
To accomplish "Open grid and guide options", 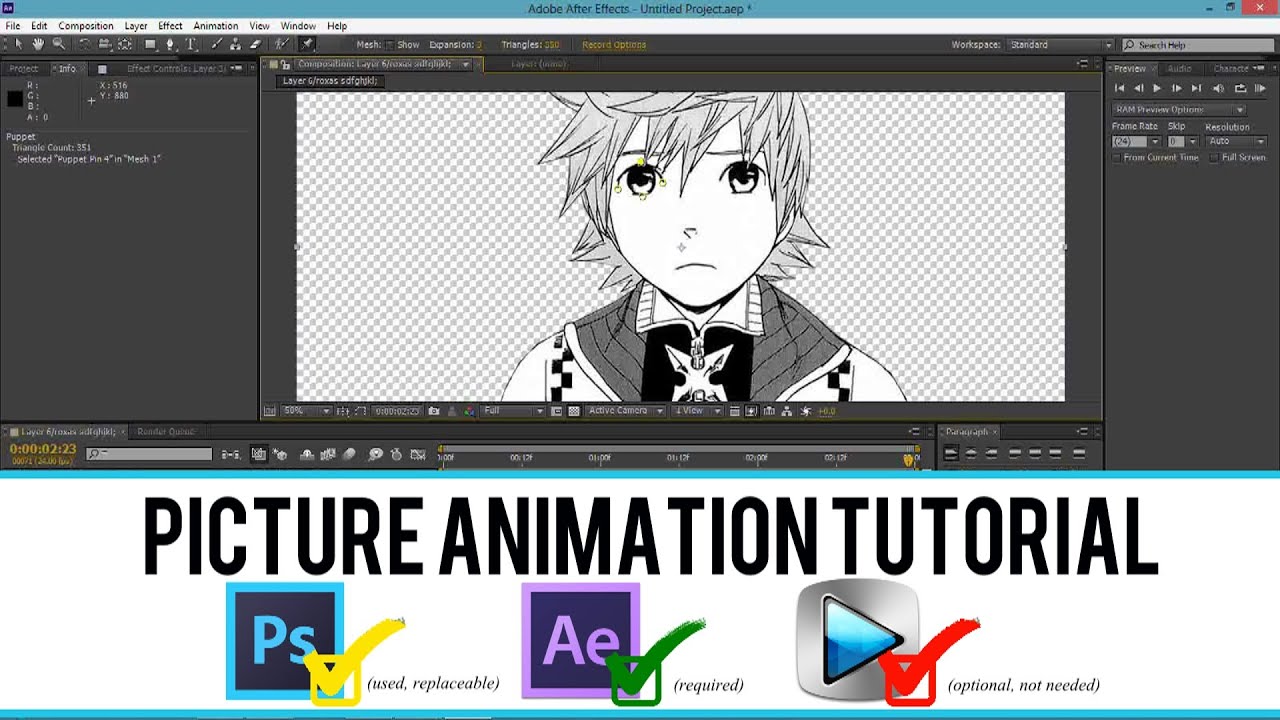I will pos(343,411).
